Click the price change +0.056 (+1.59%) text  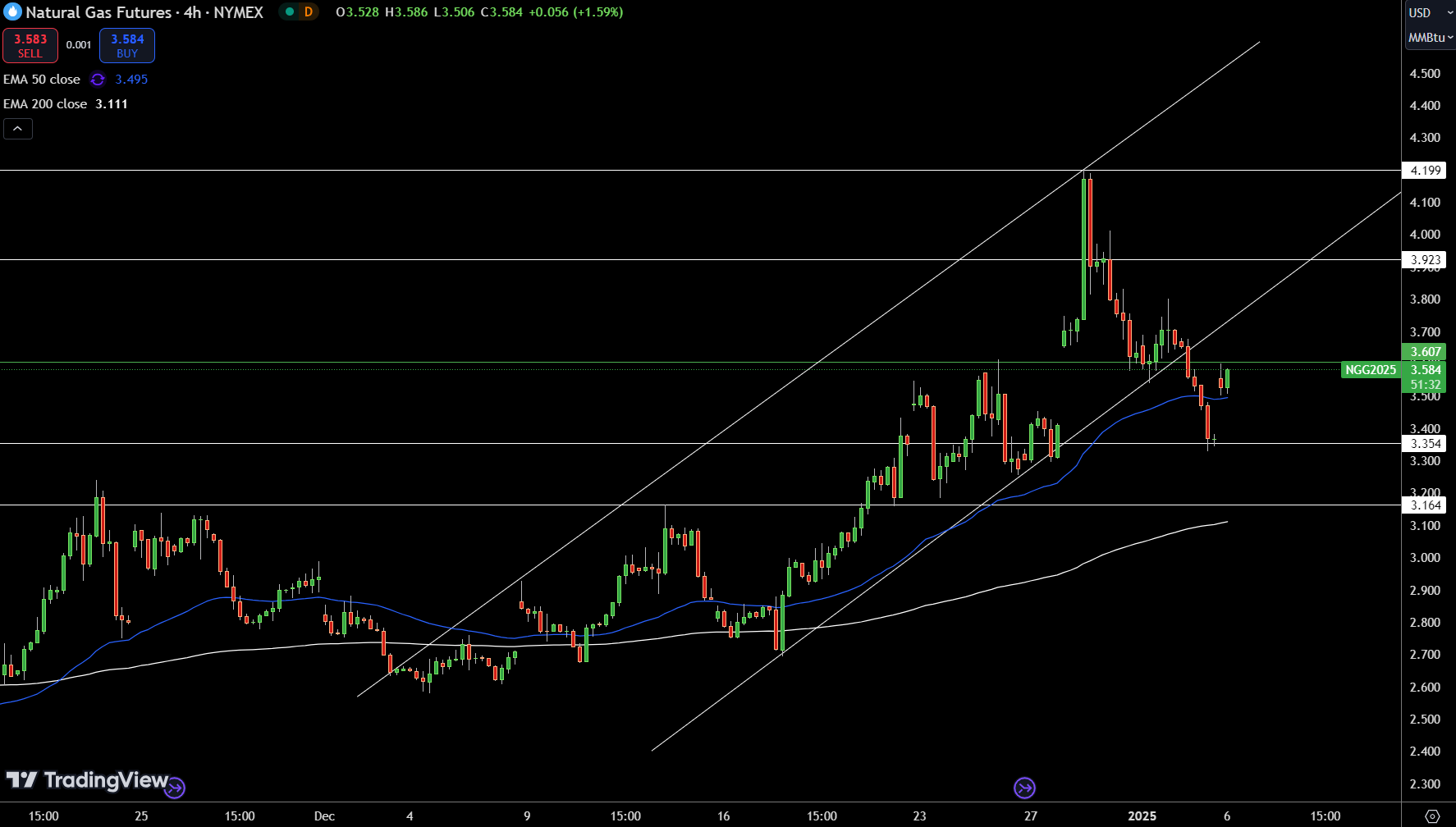tap(575, 12)
